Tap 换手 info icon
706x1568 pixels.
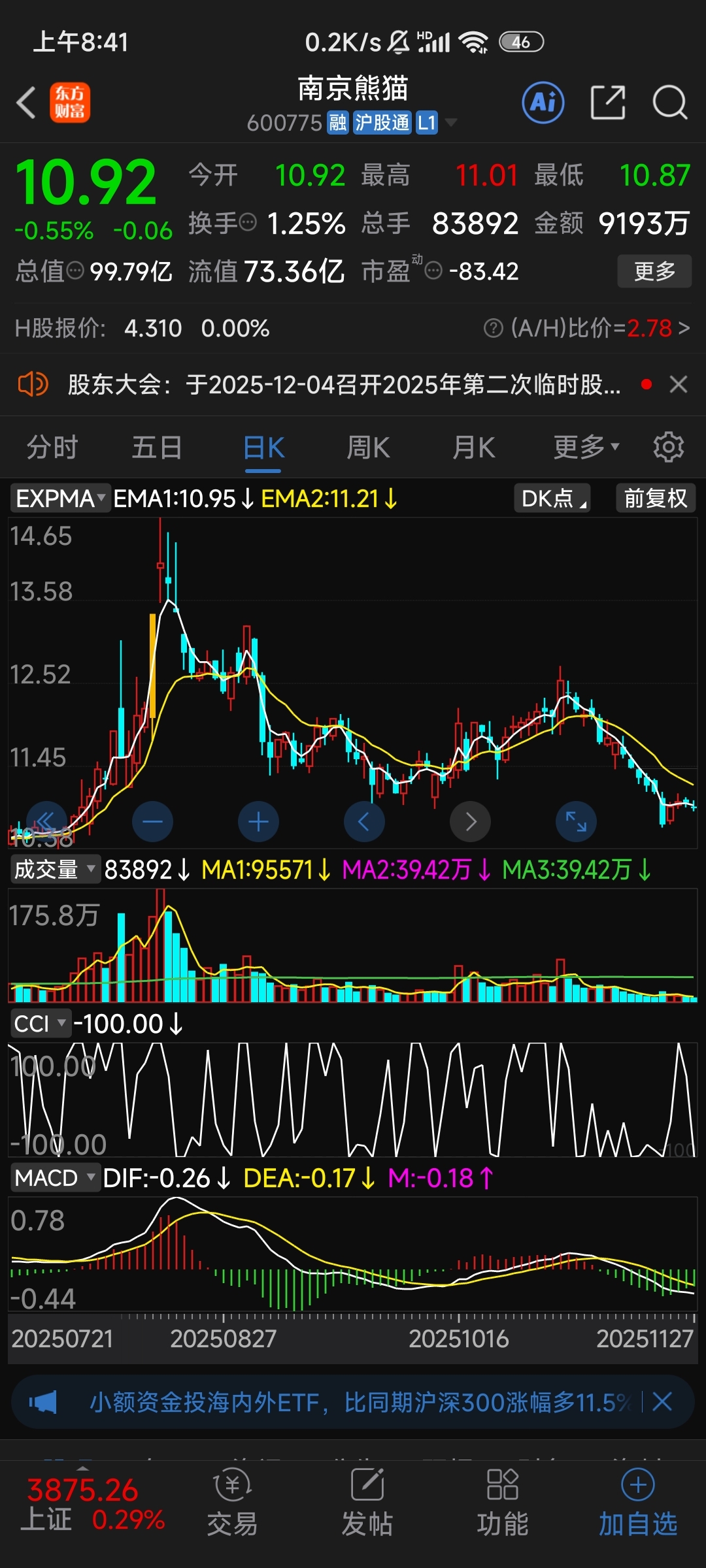point(248,223)
